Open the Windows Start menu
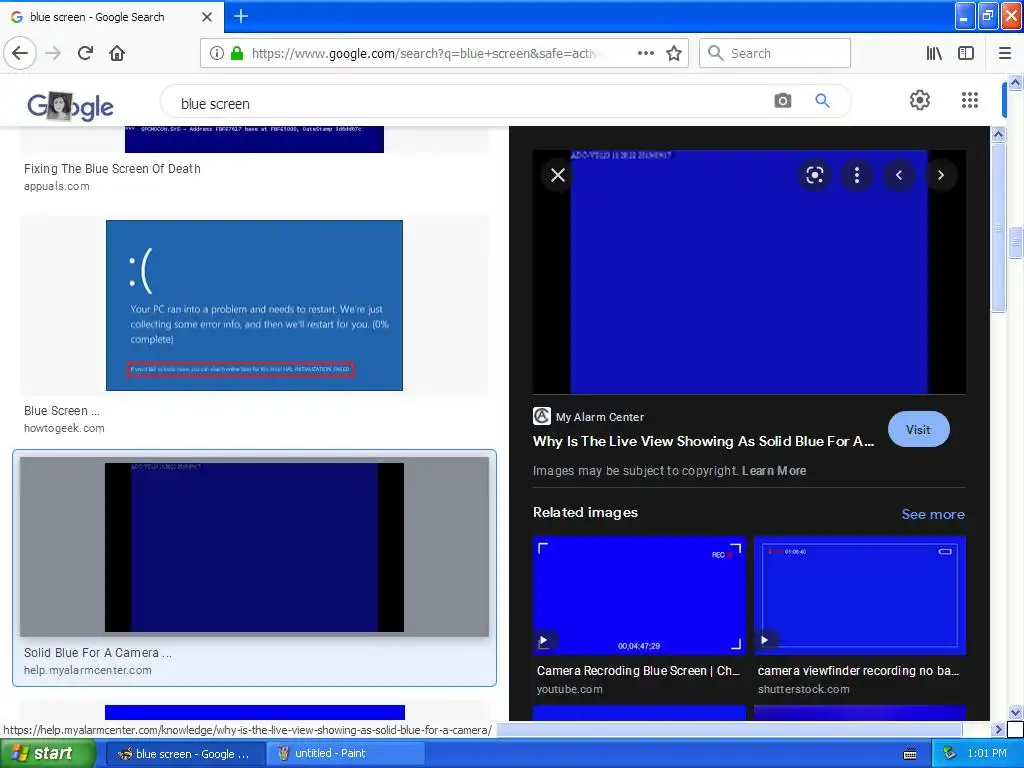Viewport: 1024px width, 768px height. (x=47, y=753)
